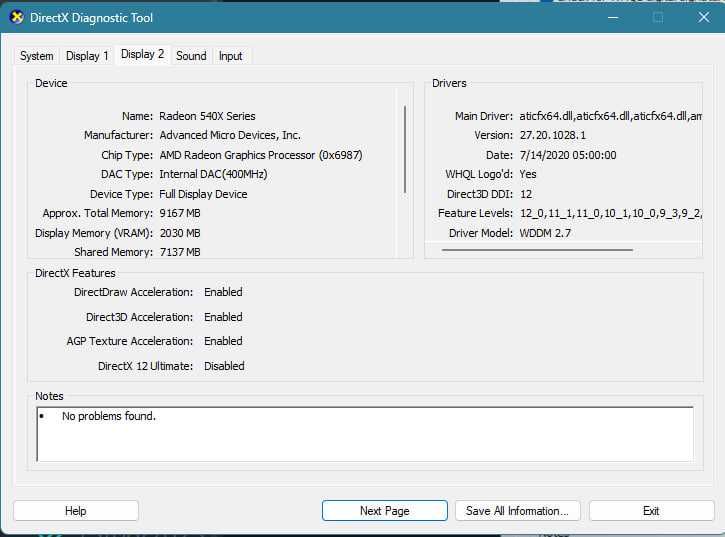Viewport: 725px width, 537px height.
Task: Click the '9167 MB' total memory value
Action: (x=180, y=213)
